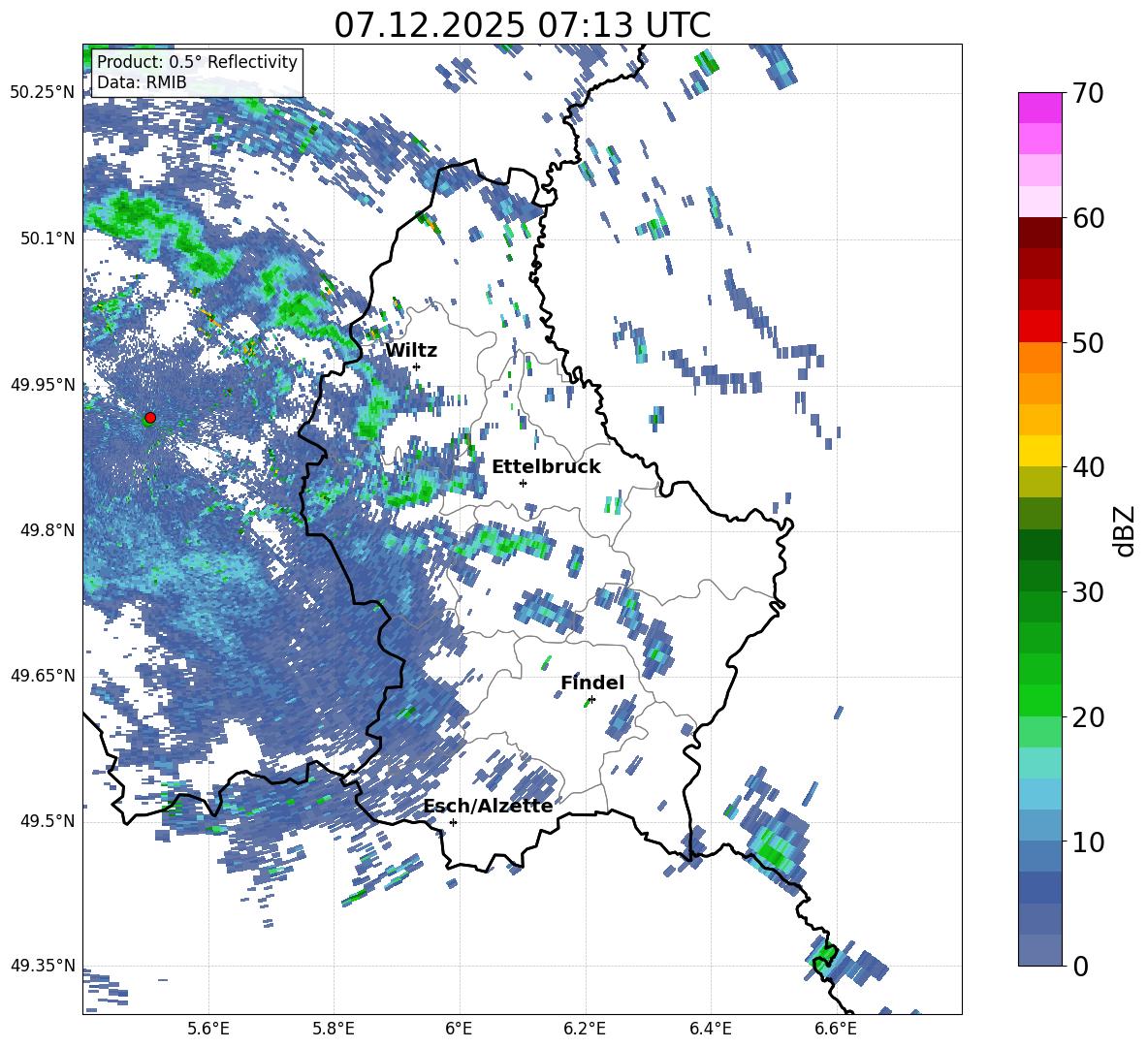The image size is (1148, 1048).
Task: Click the Ettelbruck city label
Action: coord(546,467)
